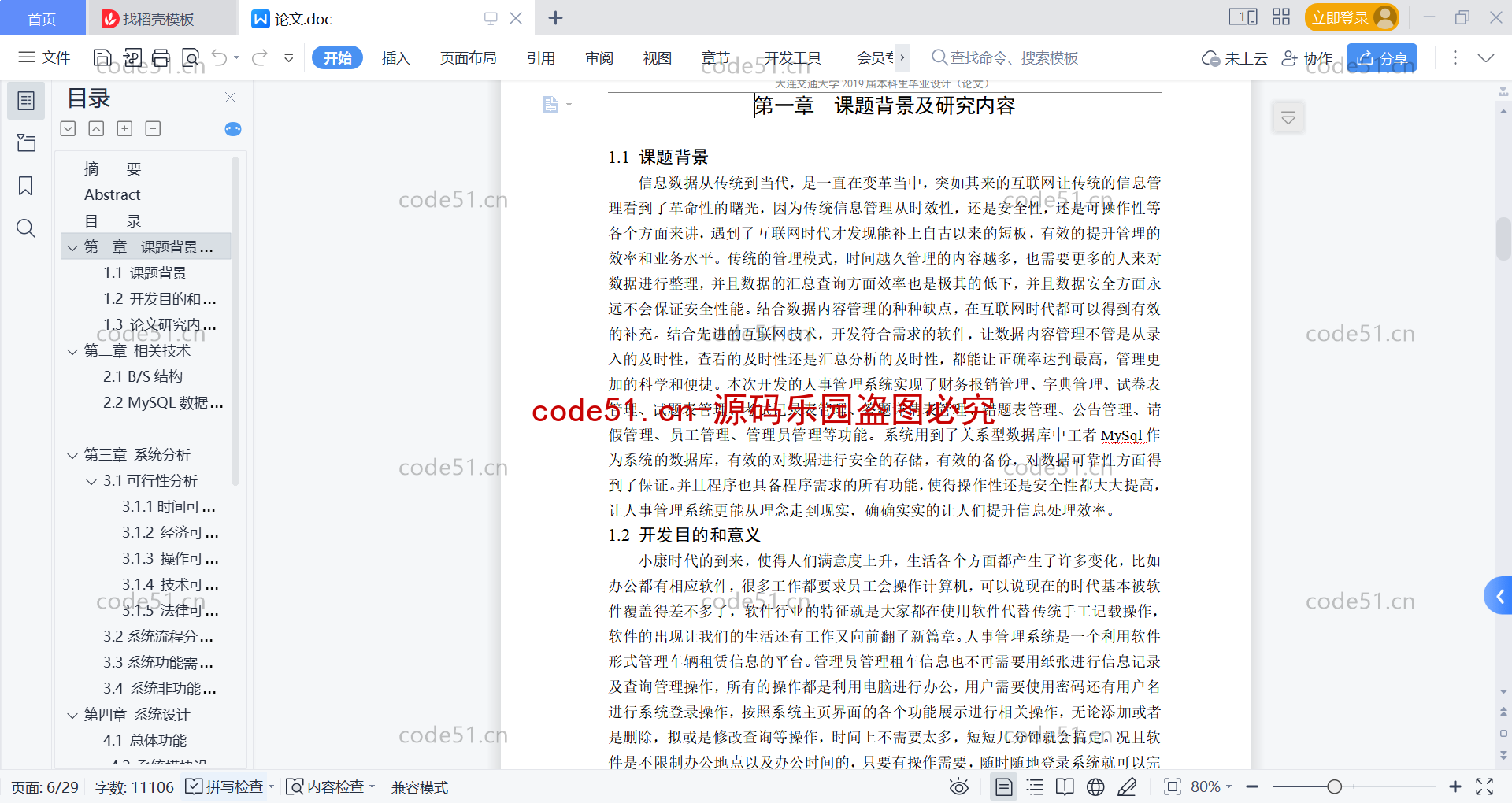Screen dimensions: 1512x803
Task: Click the Save document icon
Action: tap(102, 57)
